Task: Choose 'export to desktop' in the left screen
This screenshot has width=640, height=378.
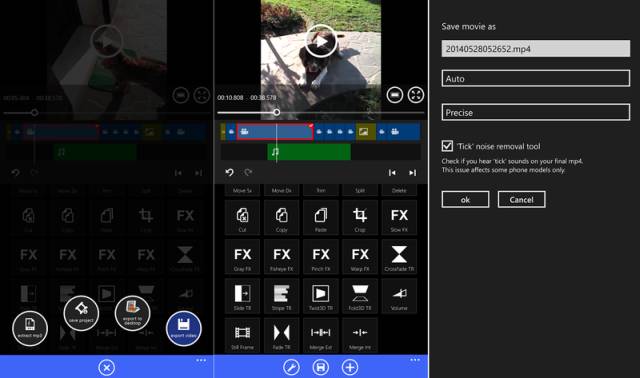Action: coord(132,313)
